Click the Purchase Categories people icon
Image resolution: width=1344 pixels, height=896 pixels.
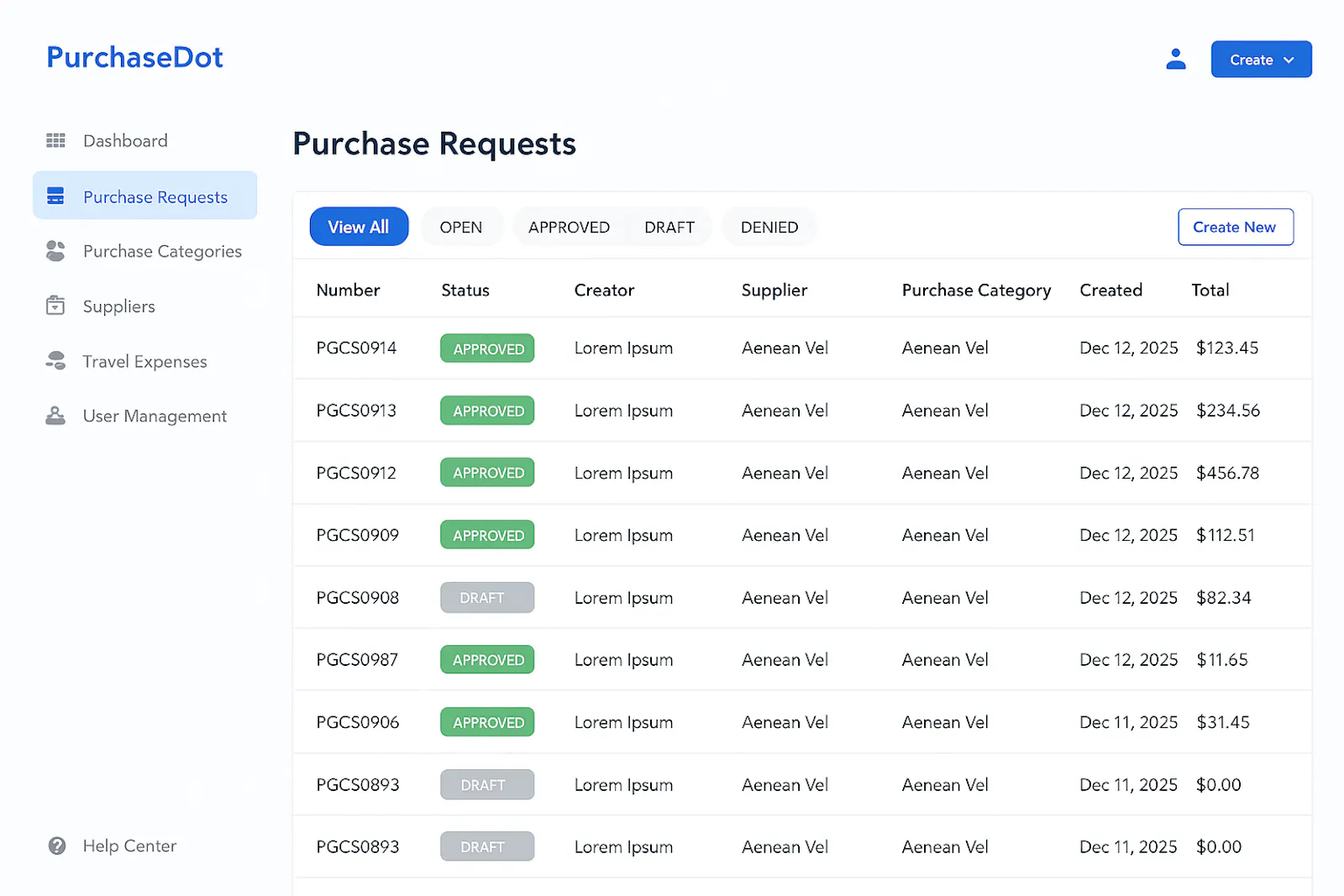[55, 251]
